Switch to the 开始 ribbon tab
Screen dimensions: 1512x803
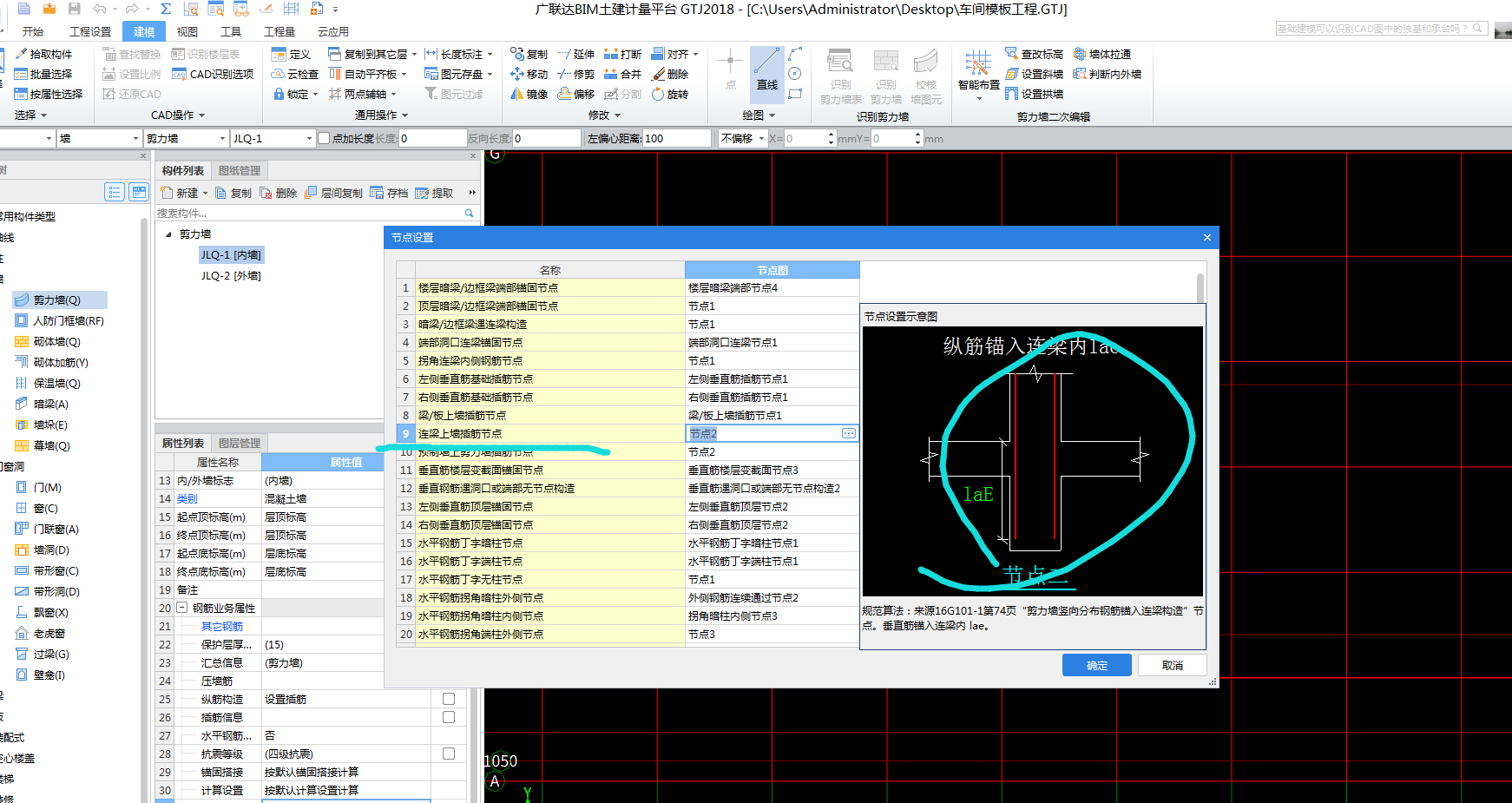tap(33, 31)
